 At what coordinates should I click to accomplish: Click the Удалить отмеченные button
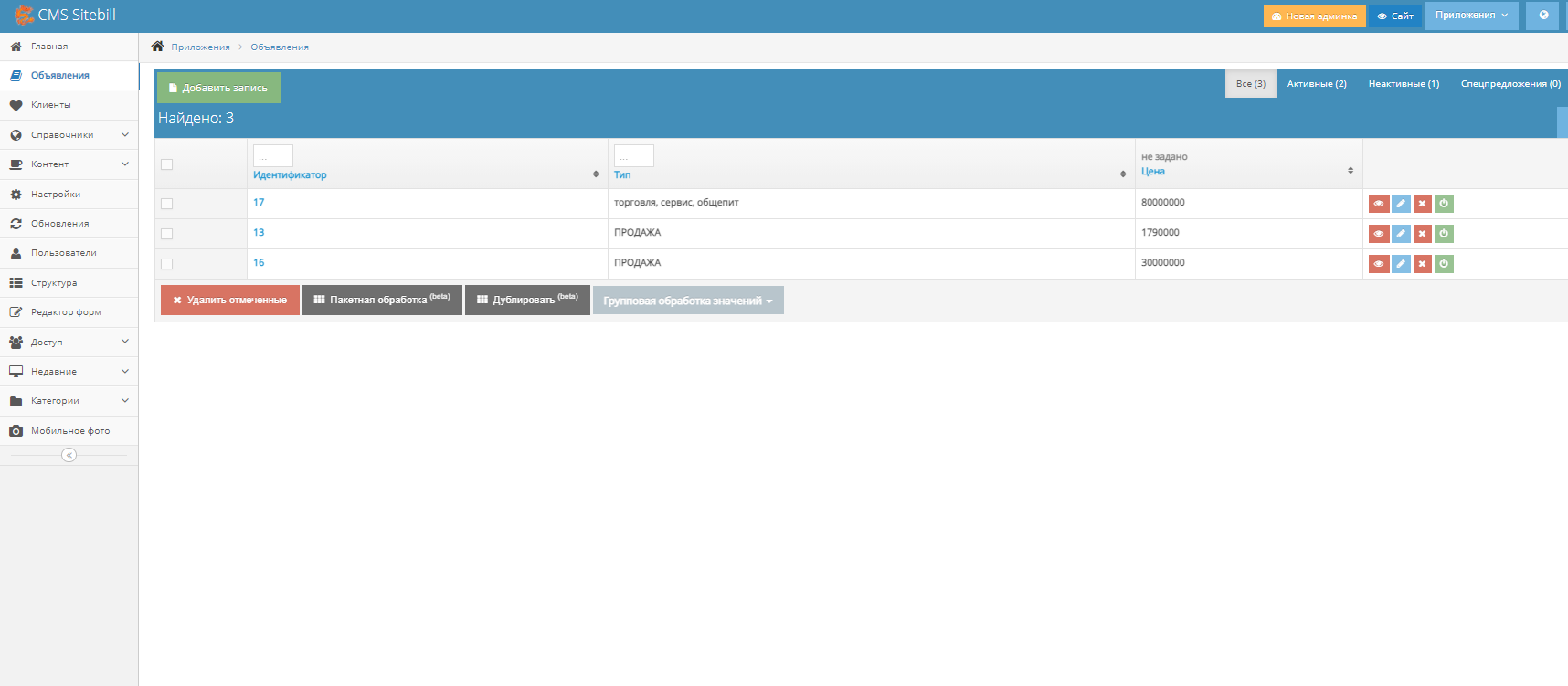[229, 301]
